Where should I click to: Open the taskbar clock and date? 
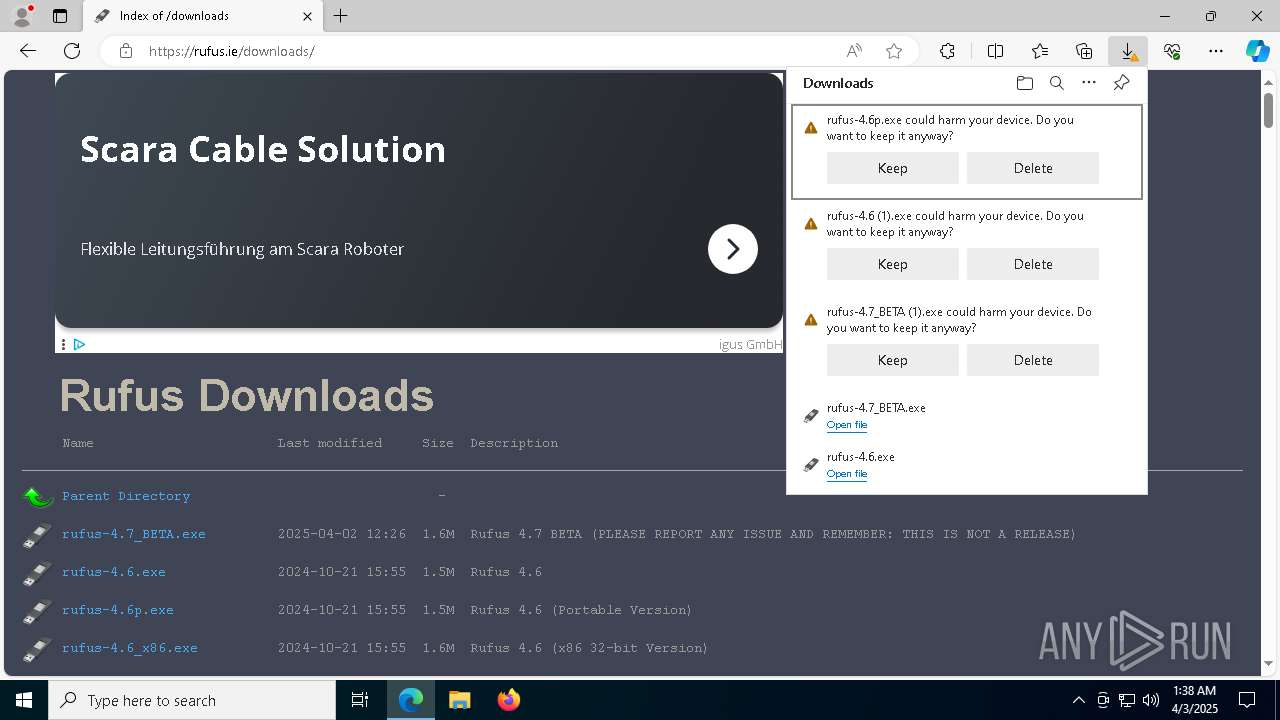click(1194, 700)
